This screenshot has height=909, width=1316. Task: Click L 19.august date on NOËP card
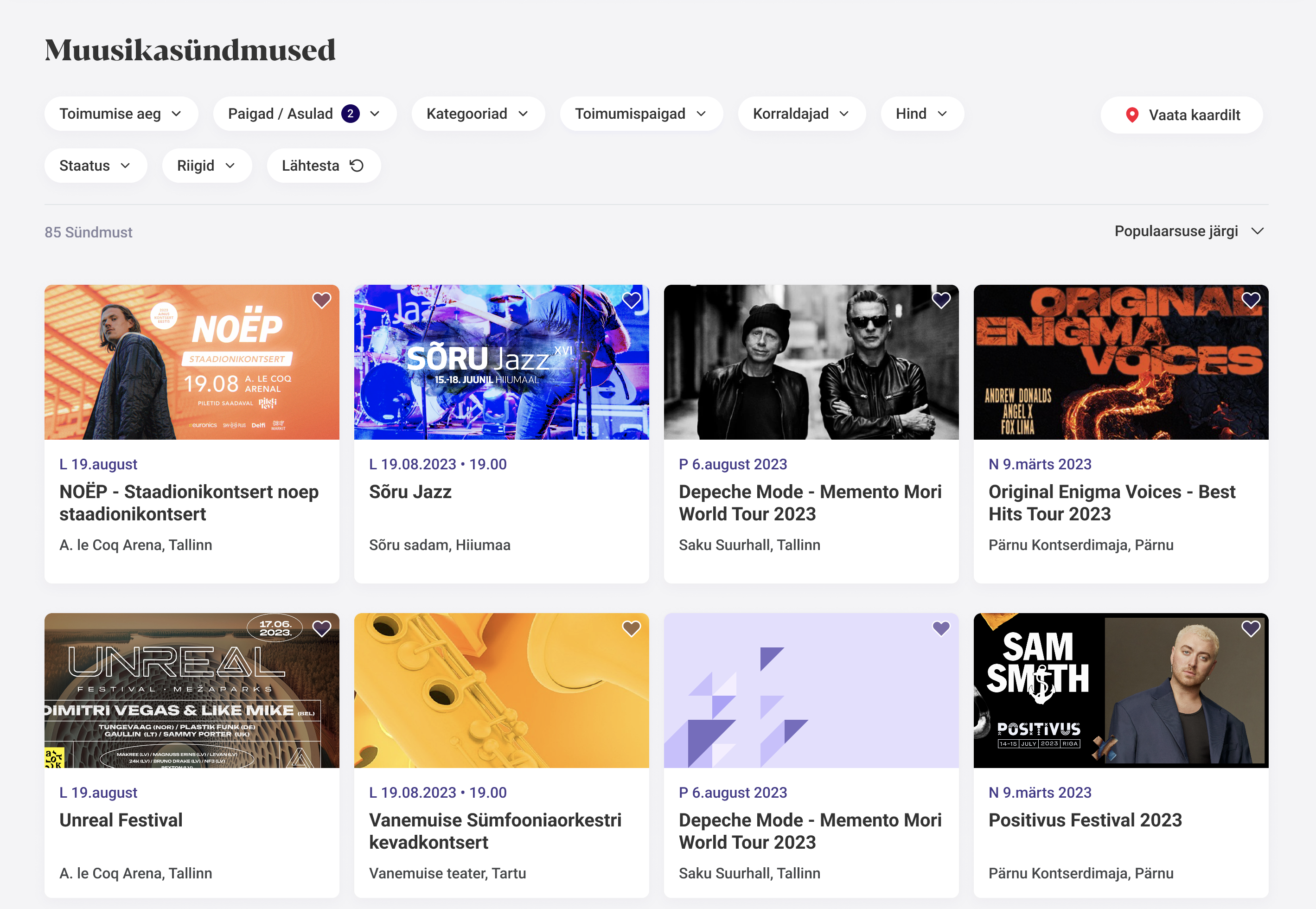pyautogui.click(x=98, y=464)
